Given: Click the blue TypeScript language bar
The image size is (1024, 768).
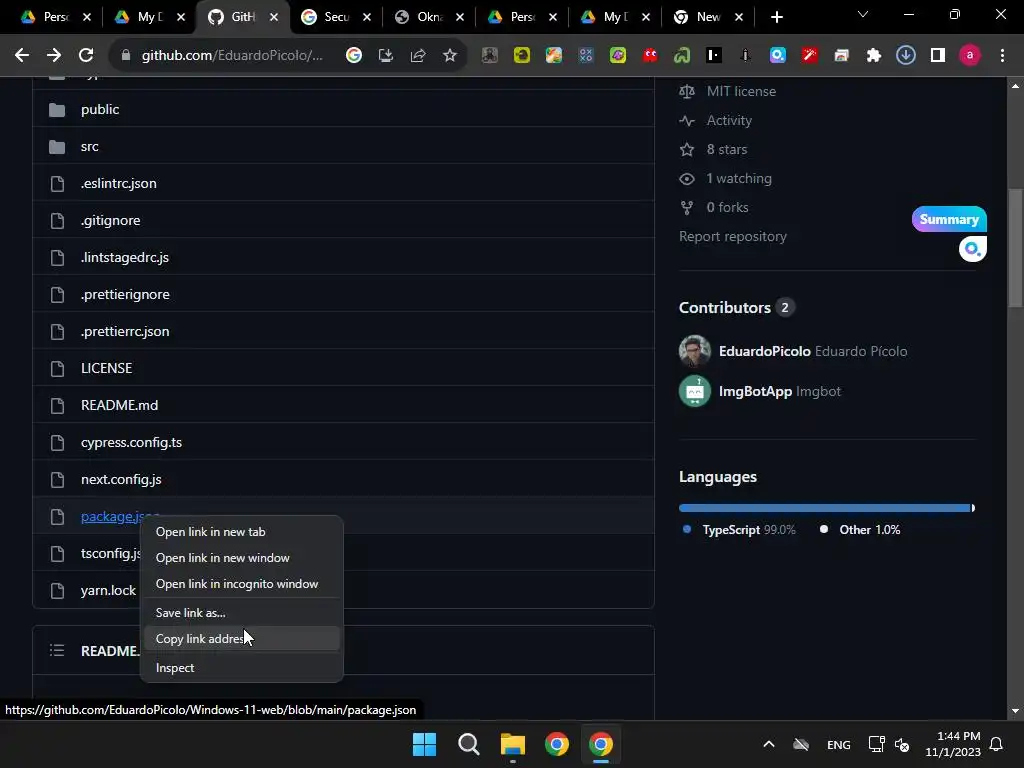Looking at the screenshot, I should point(824,508).
